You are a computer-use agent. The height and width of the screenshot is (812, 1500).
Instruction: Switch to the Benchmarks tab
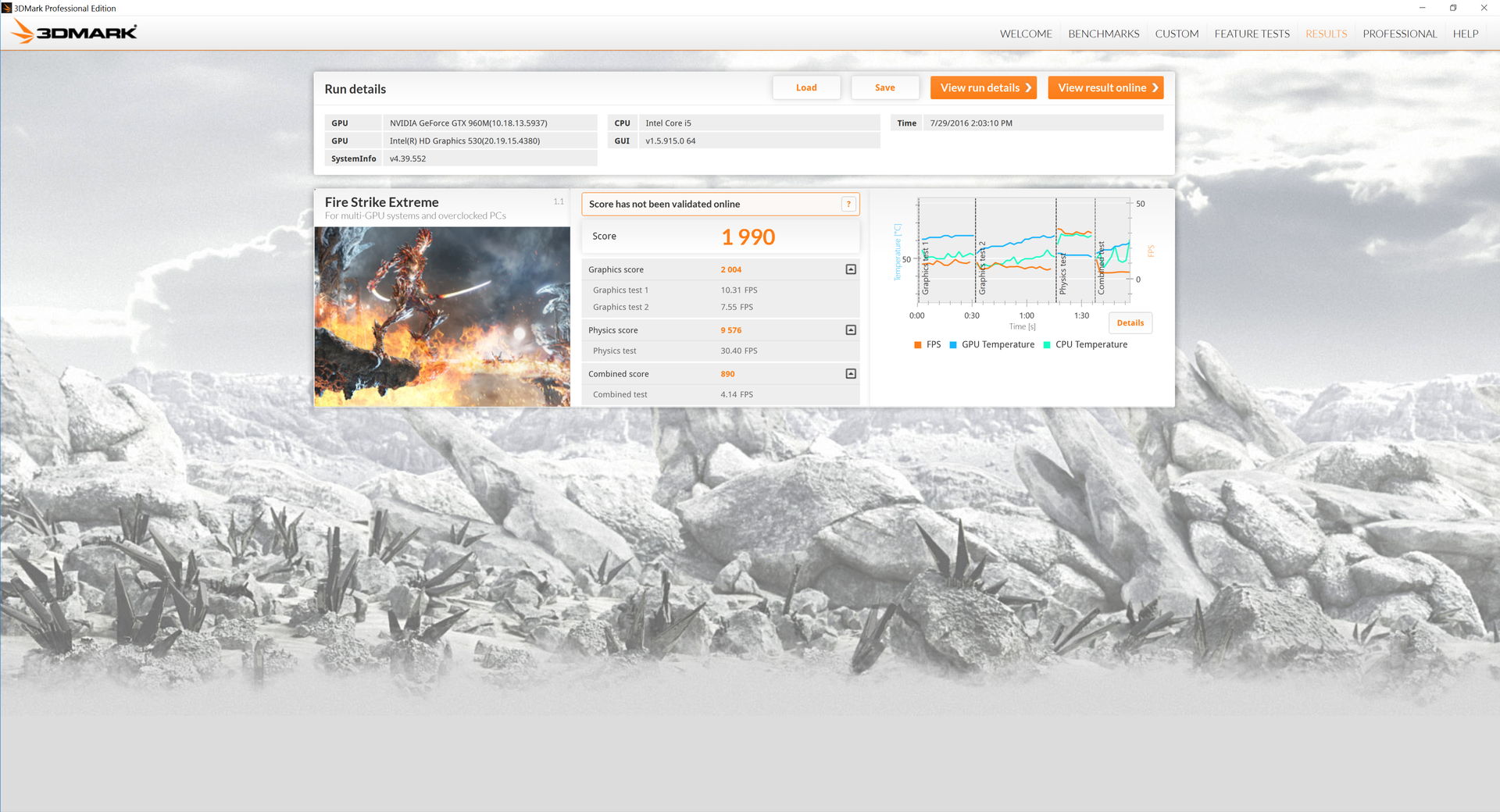click(1103, 34)
